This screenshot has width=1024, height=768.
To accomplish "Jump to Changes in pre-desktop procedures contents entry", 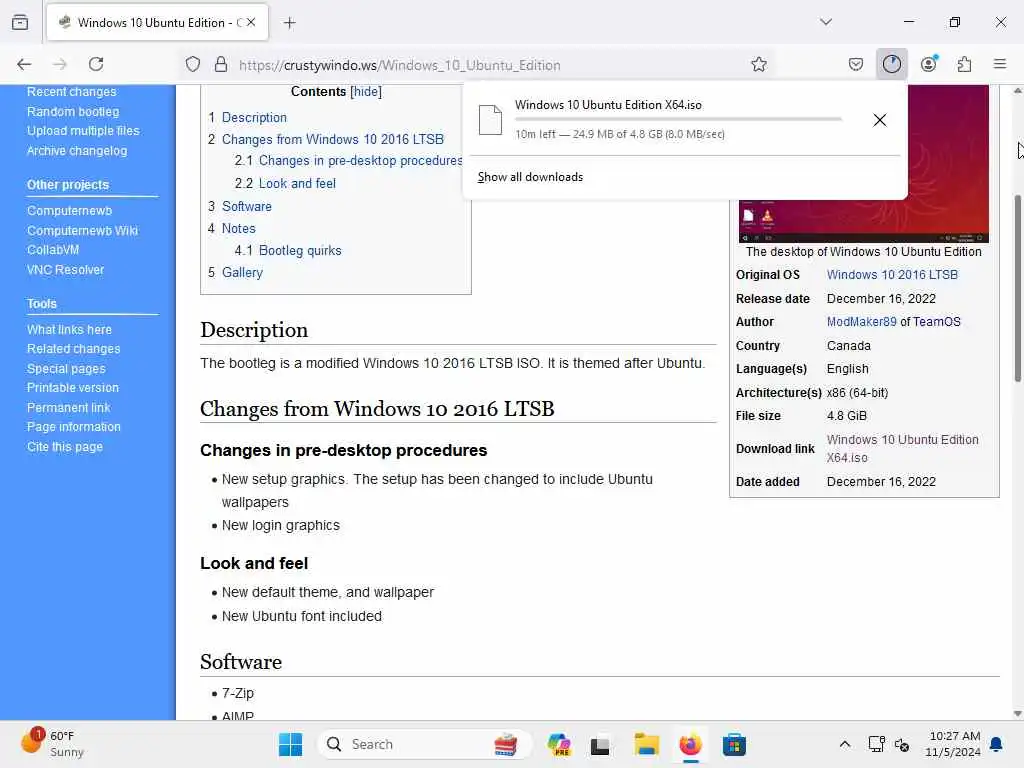I will tap(360, 161).
